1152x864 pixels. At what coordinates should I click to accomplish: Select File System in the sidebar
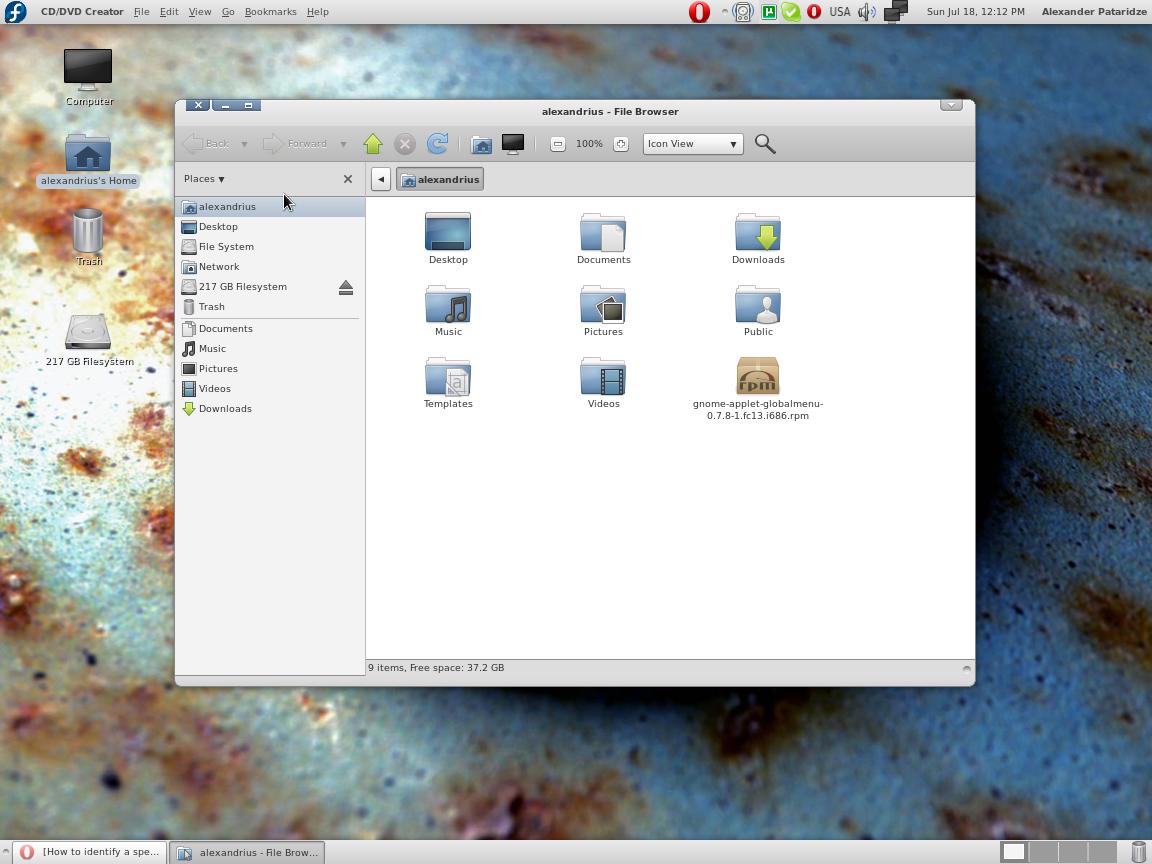point(226,247)
